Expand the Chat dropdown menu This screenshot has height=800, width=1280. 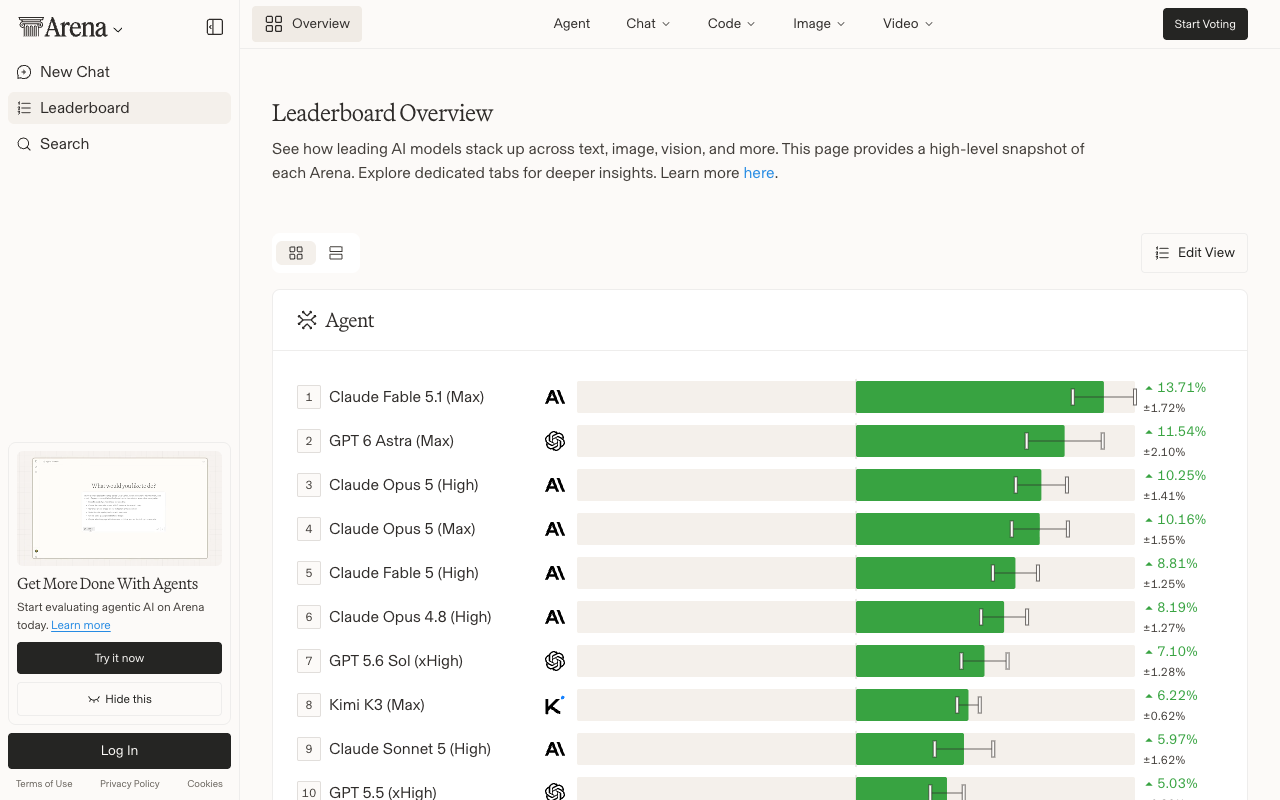coord(648,24)
